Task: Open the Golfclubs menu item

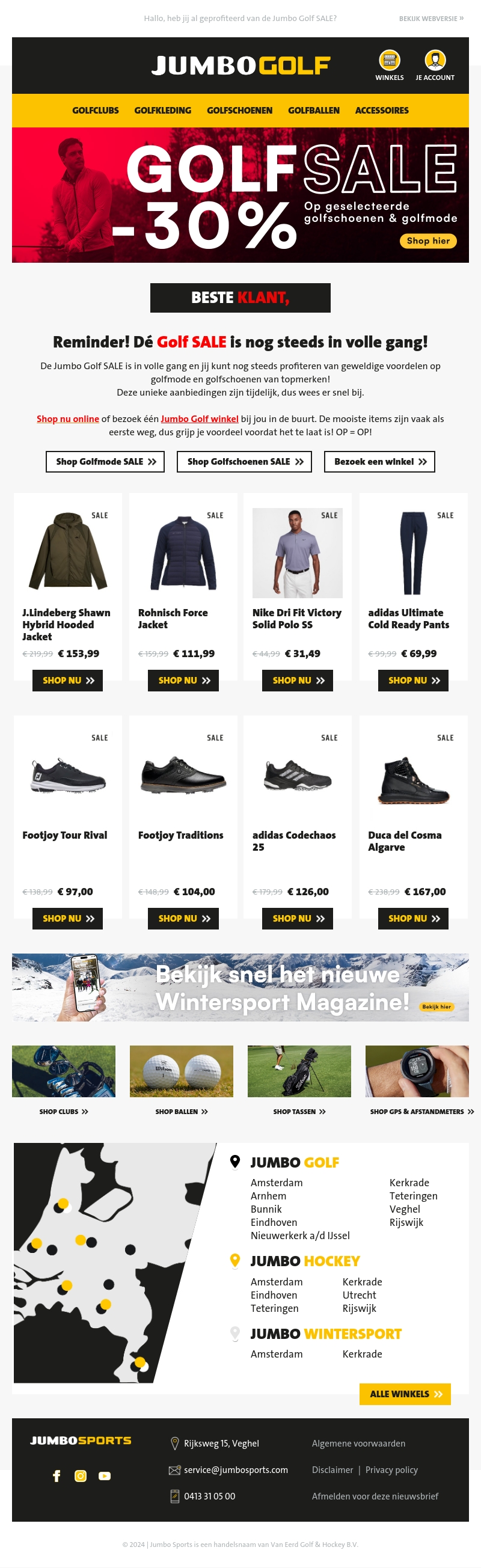Action: coord(96,110)
